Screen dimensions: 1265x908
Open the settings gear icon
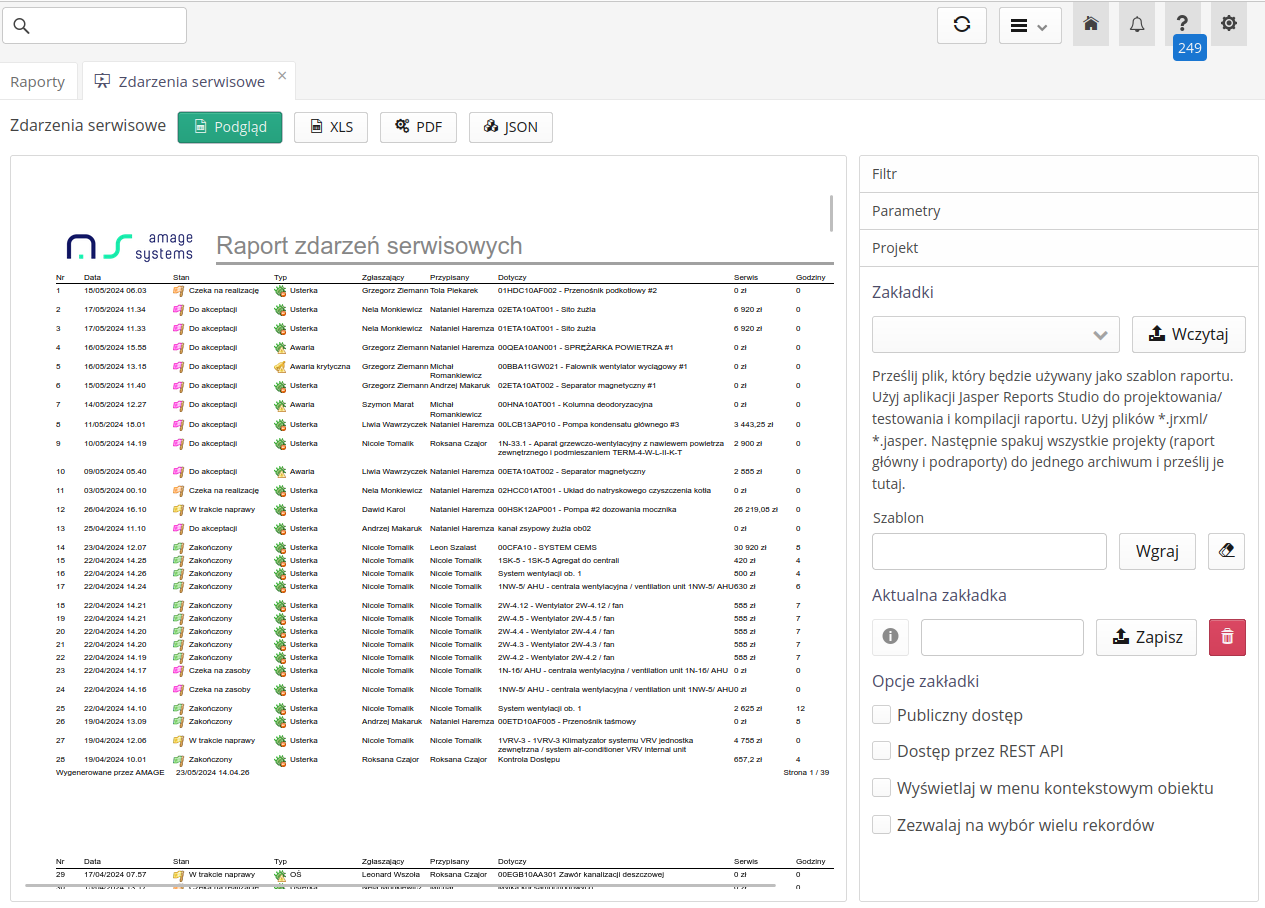1229,25
